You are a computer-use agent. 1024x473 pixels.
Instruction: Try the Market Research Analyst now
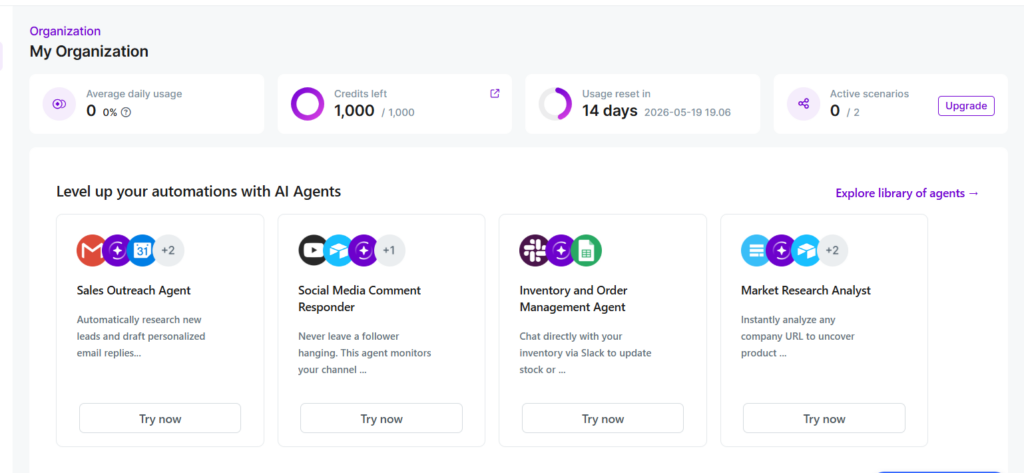point(824,418)
